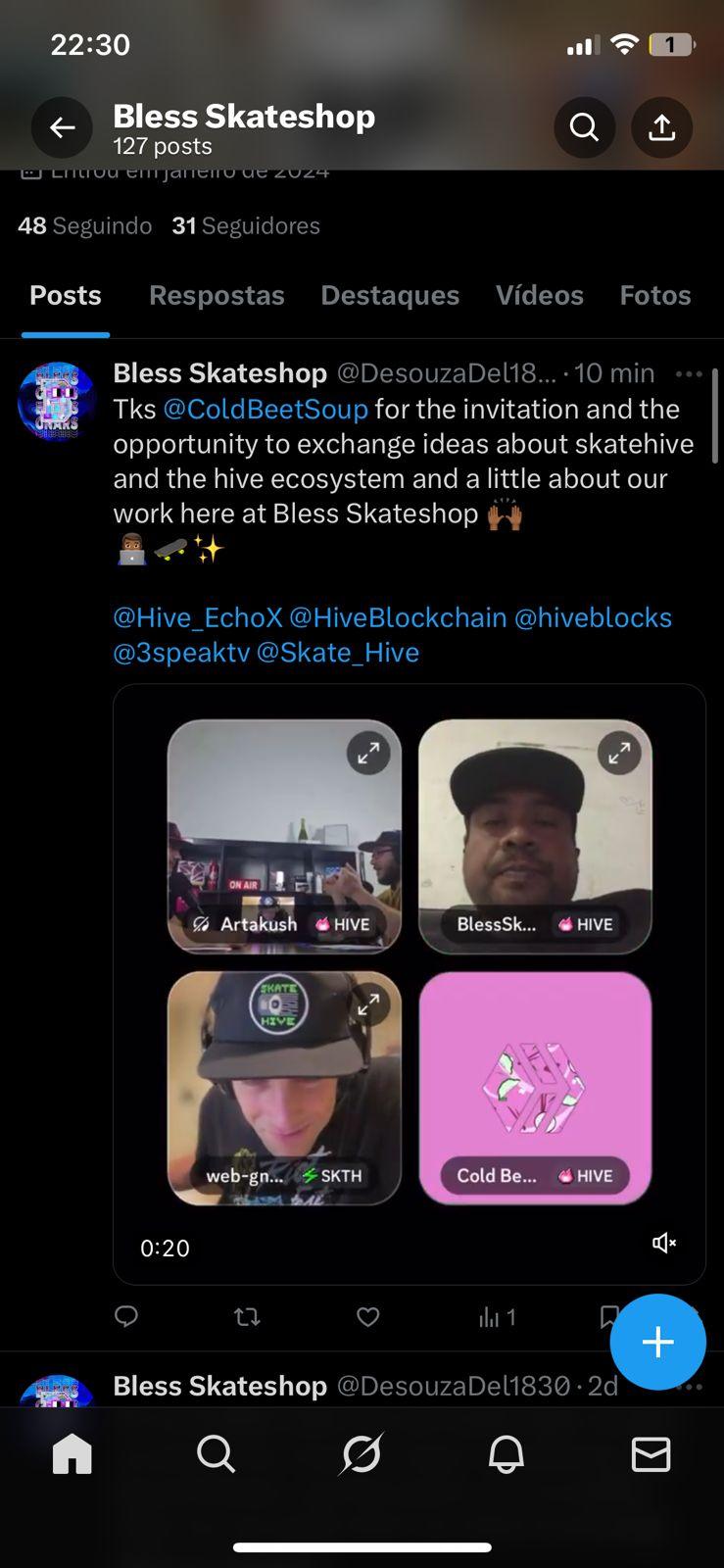724x1568 pixels.
Task: Go back using the arrow icon
Action: pos(62,127)
